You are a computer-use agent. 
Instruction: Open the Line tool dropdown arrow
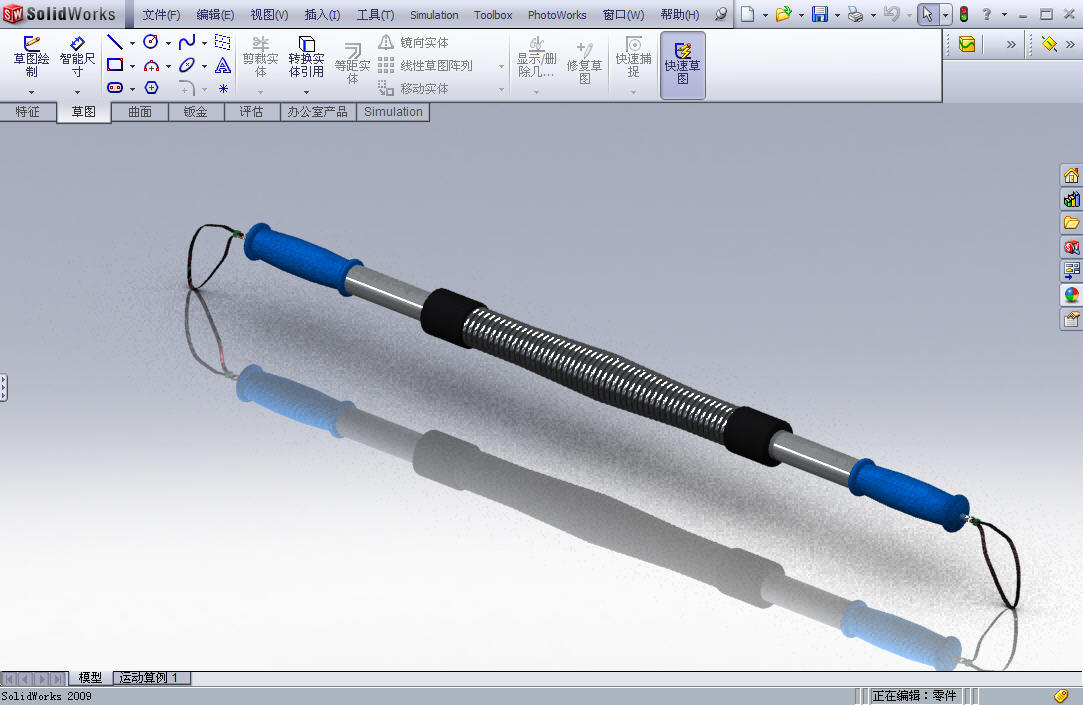point(132,44)
